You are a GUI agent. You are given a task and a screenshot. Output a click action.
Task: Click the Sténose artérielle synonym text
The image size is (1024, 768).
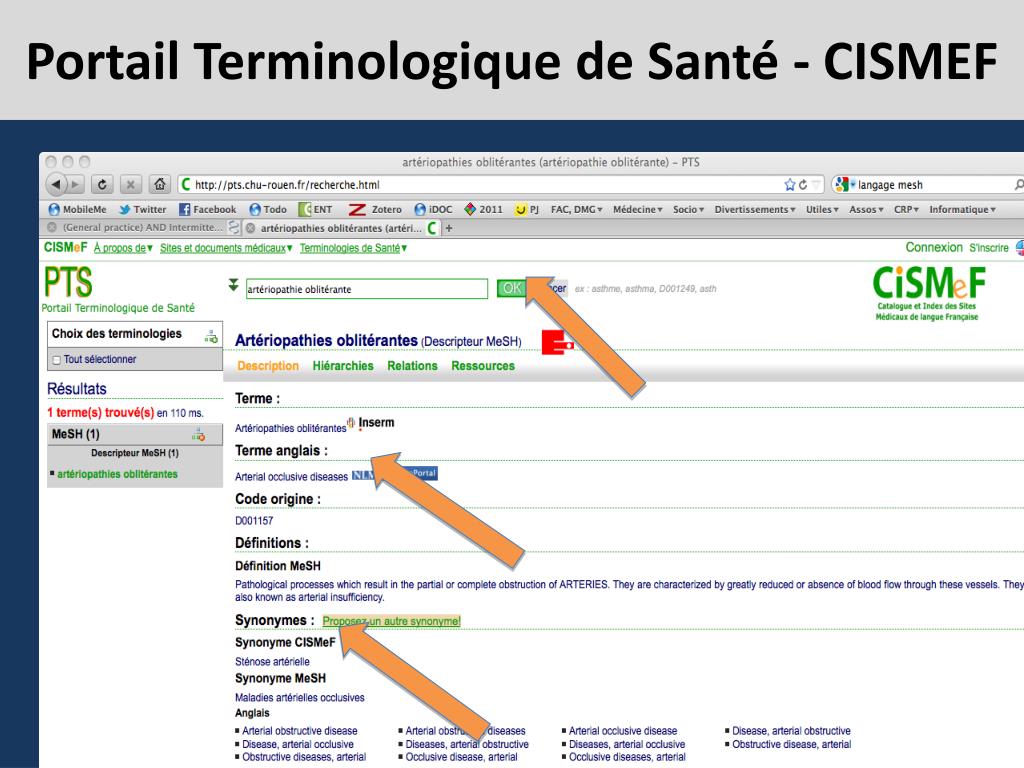pyautogui.click(x=272, y=662)
